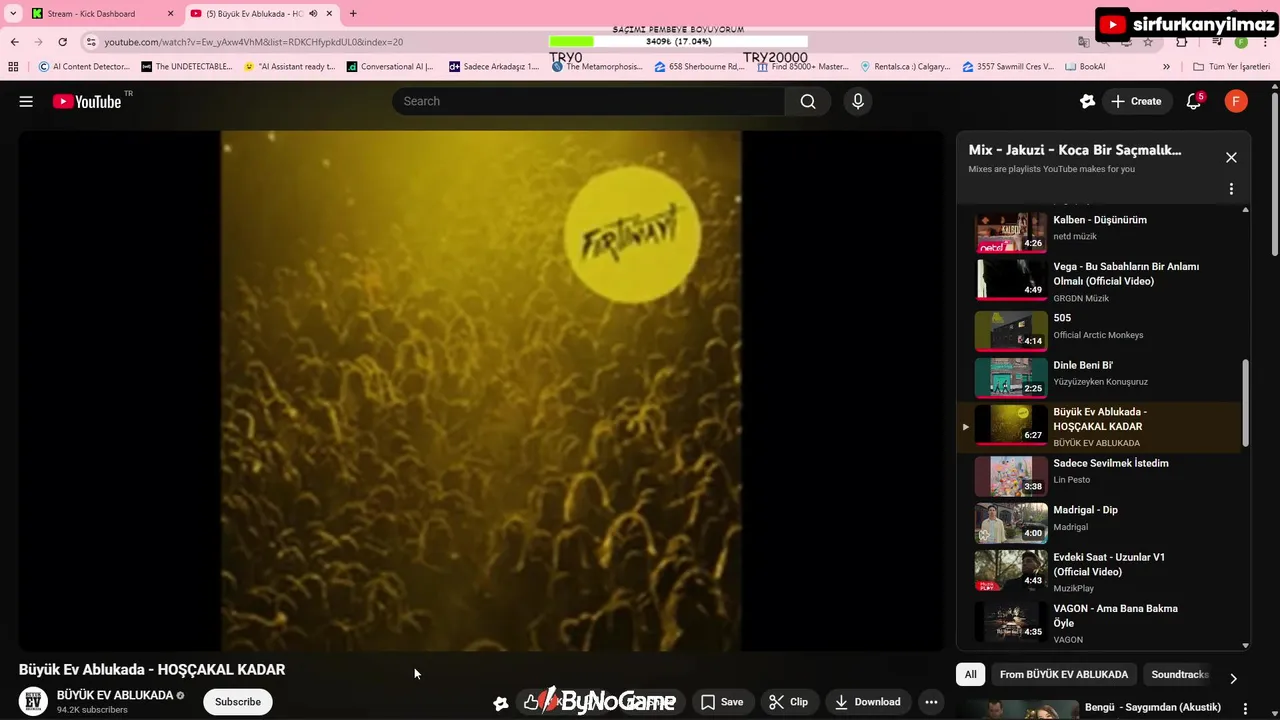Click the Download button

tap(868, 702)
